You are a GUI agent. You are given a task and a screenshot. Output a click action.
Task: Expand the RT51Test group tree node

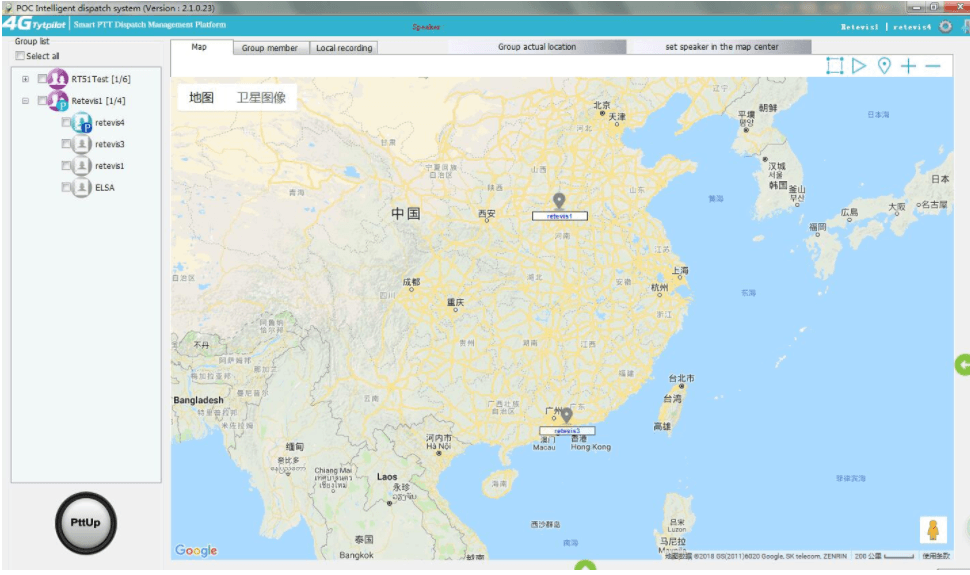[x=25, y=79]
